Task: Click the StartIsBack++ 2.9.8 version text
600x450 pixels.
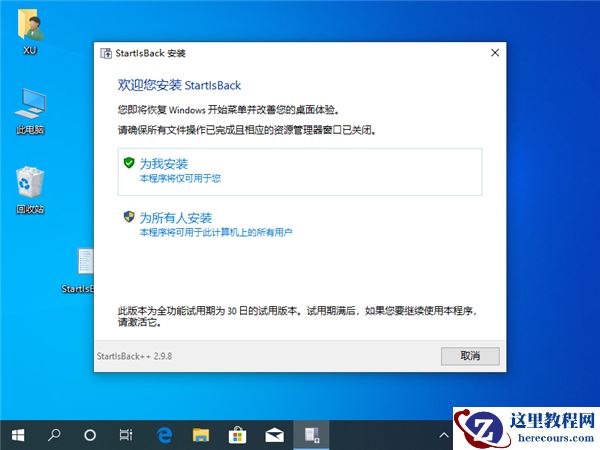Action: point(134,356)
